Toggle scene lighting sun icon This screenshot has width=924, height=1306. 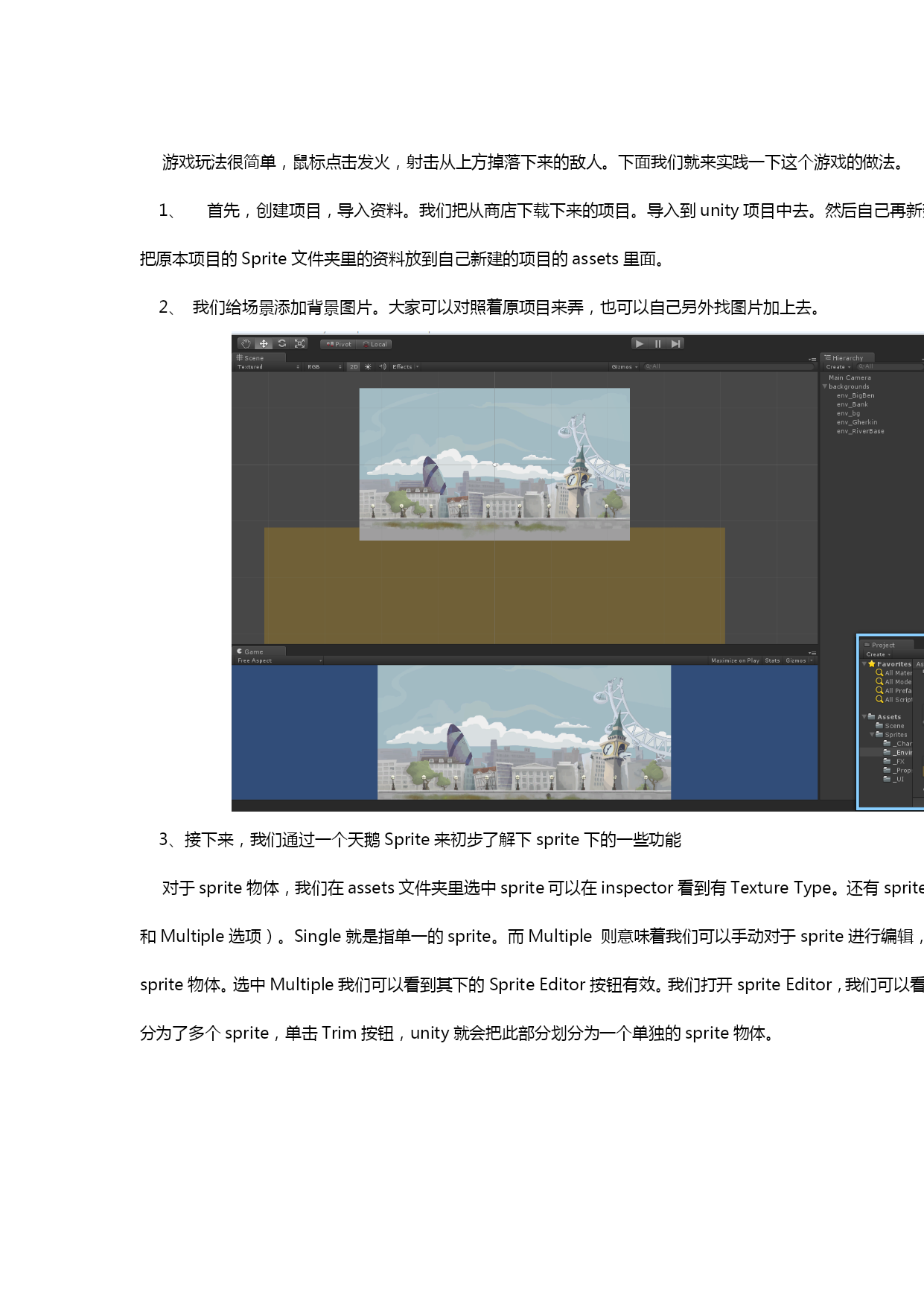[368, 367]
